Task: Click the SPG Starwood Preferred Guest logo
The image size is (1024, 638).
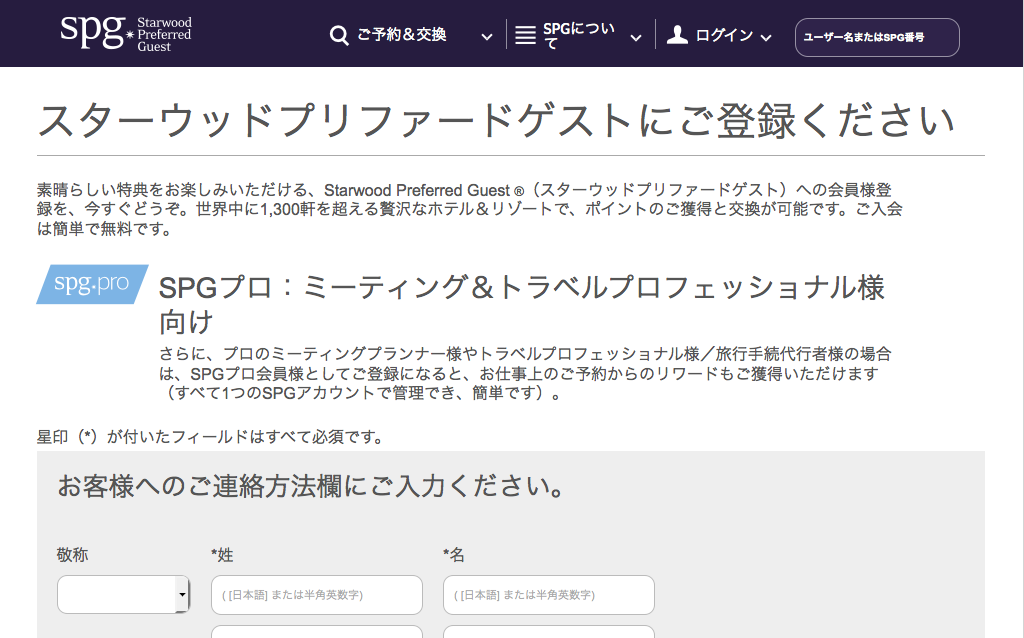Action: (x=125, y=33)
